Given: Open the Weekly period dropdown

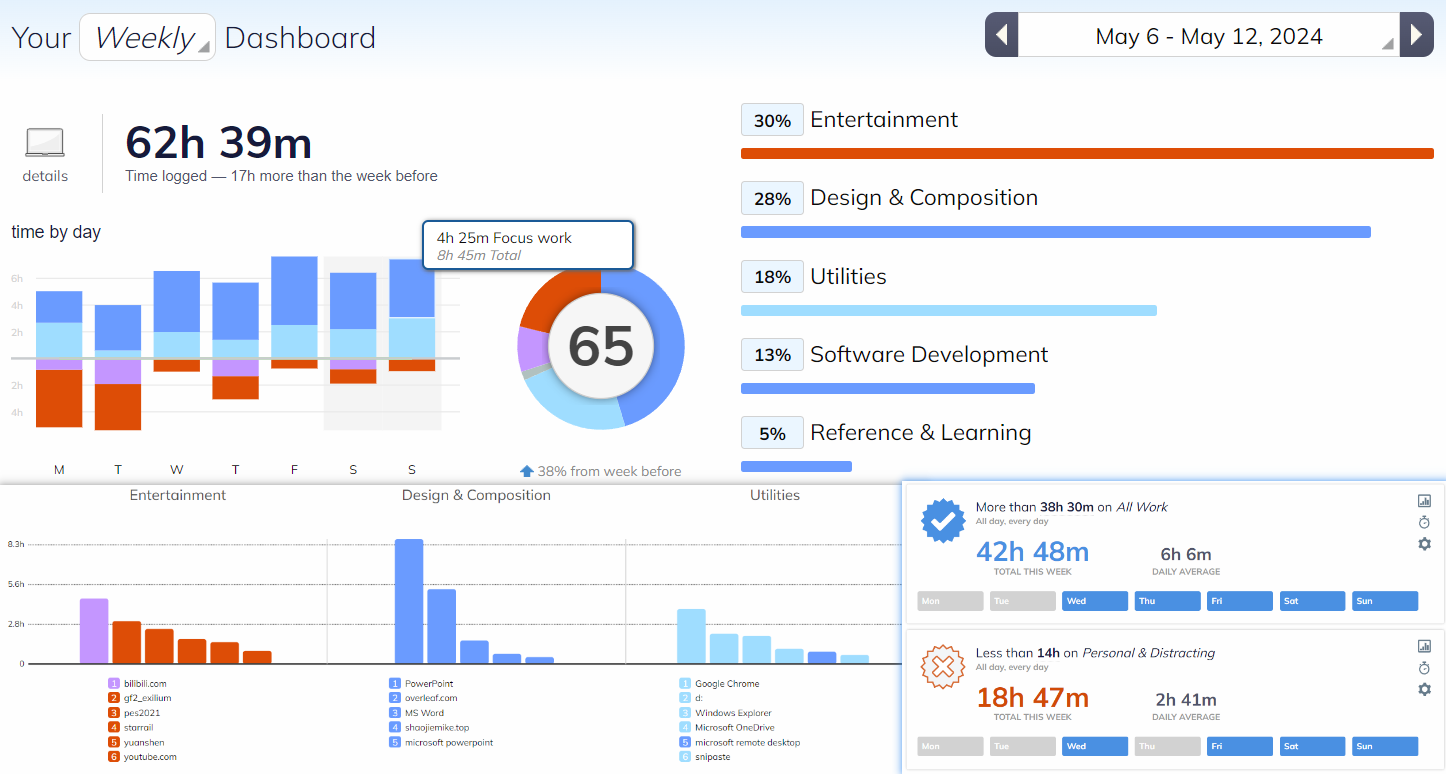Looking at the screenshot, I should pyautogui.click(x=147, y=38).
